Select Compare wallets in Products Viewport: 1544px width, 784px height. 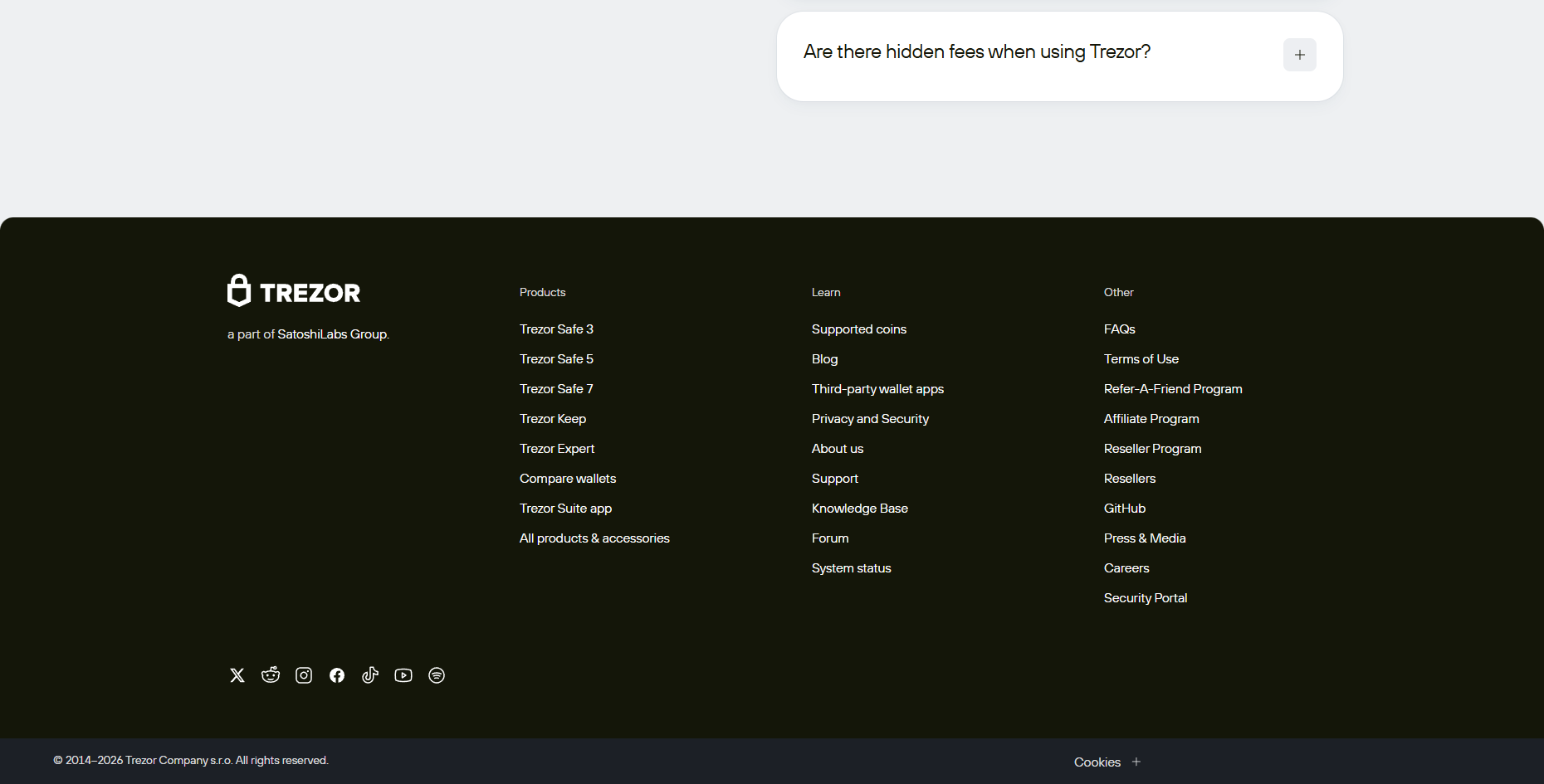click(x=567, y=479)
